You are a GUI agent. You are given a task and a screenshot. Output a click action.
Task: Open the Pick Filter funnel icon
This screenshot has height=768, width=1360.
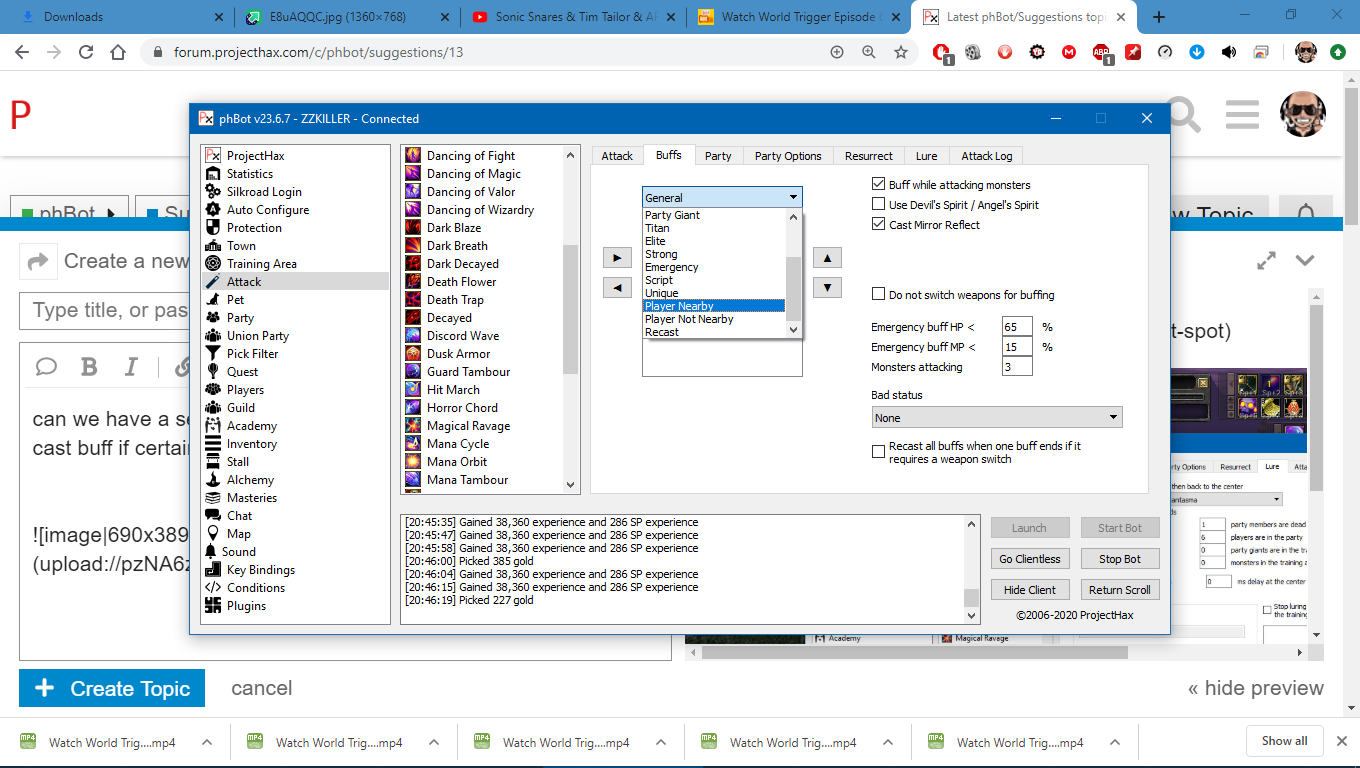pos(212,354)
